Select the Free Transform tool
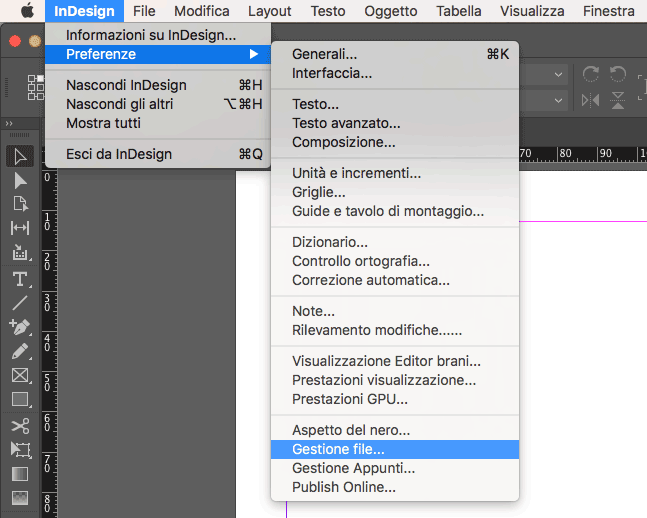Viewport: 647px width, 518px height. click(x=20, y=449)
